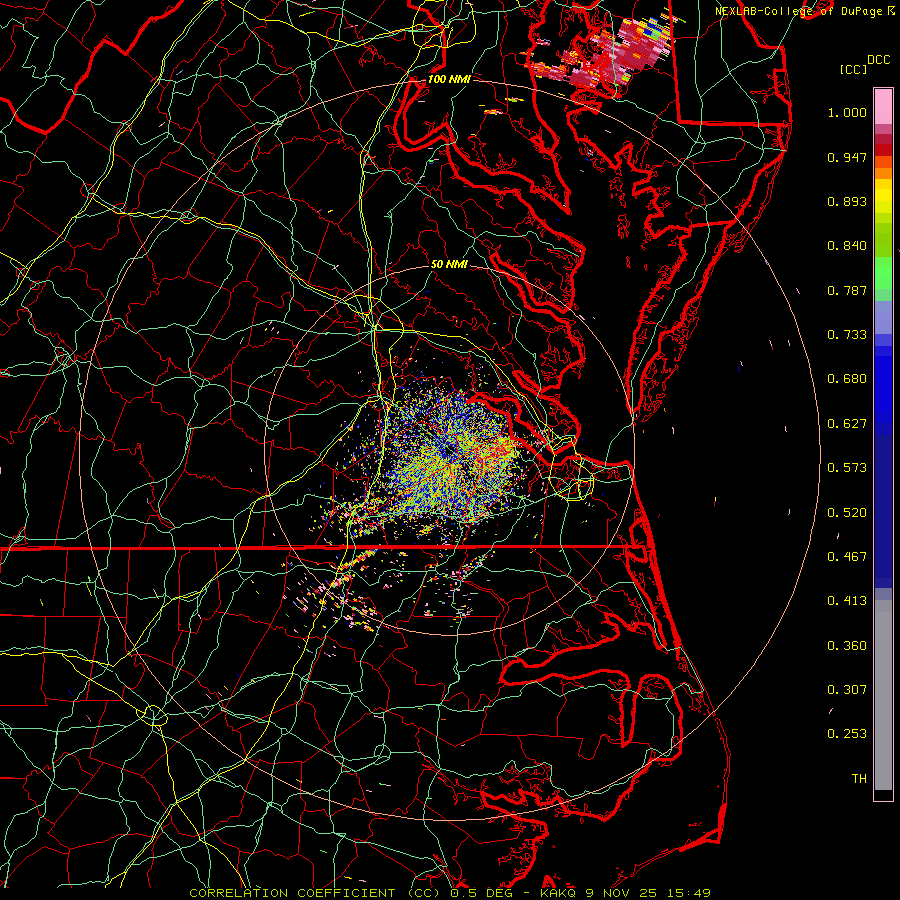900x900 pixels.
Task: Select the 0.467 legend value
Action: click(x=847, y=557)
